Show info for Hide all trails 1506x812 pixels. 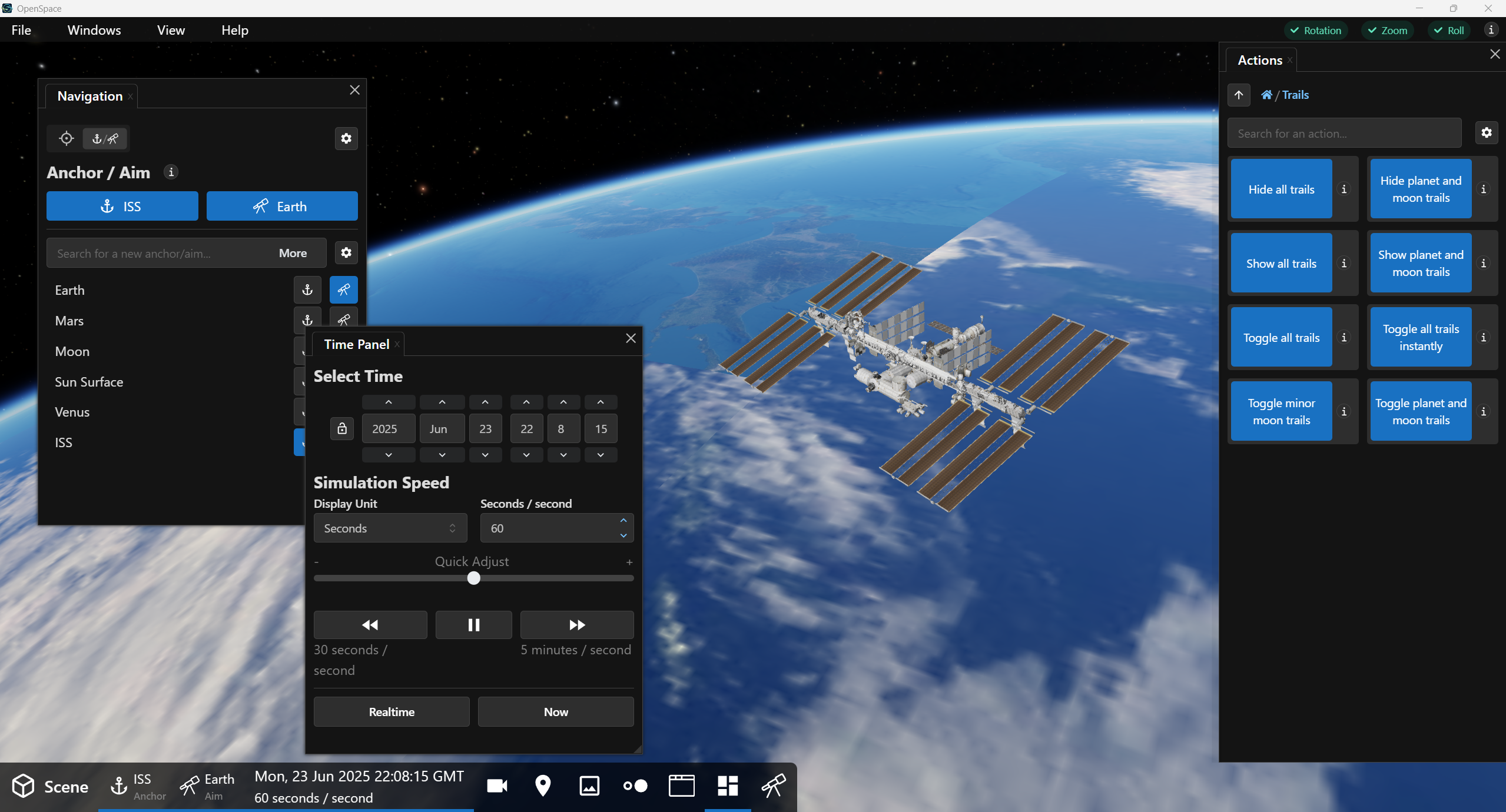[1344, 189]
